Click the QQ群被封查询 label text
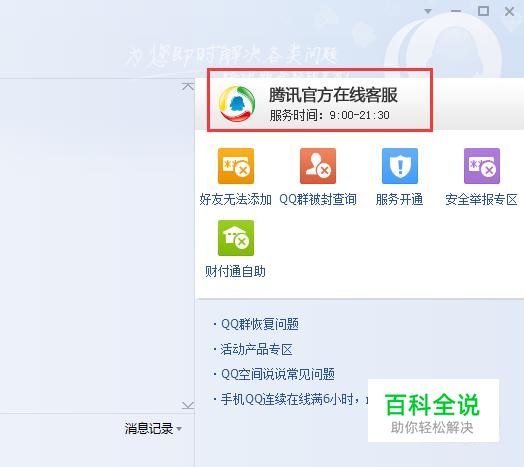524x467 pixels. point(318,200)
